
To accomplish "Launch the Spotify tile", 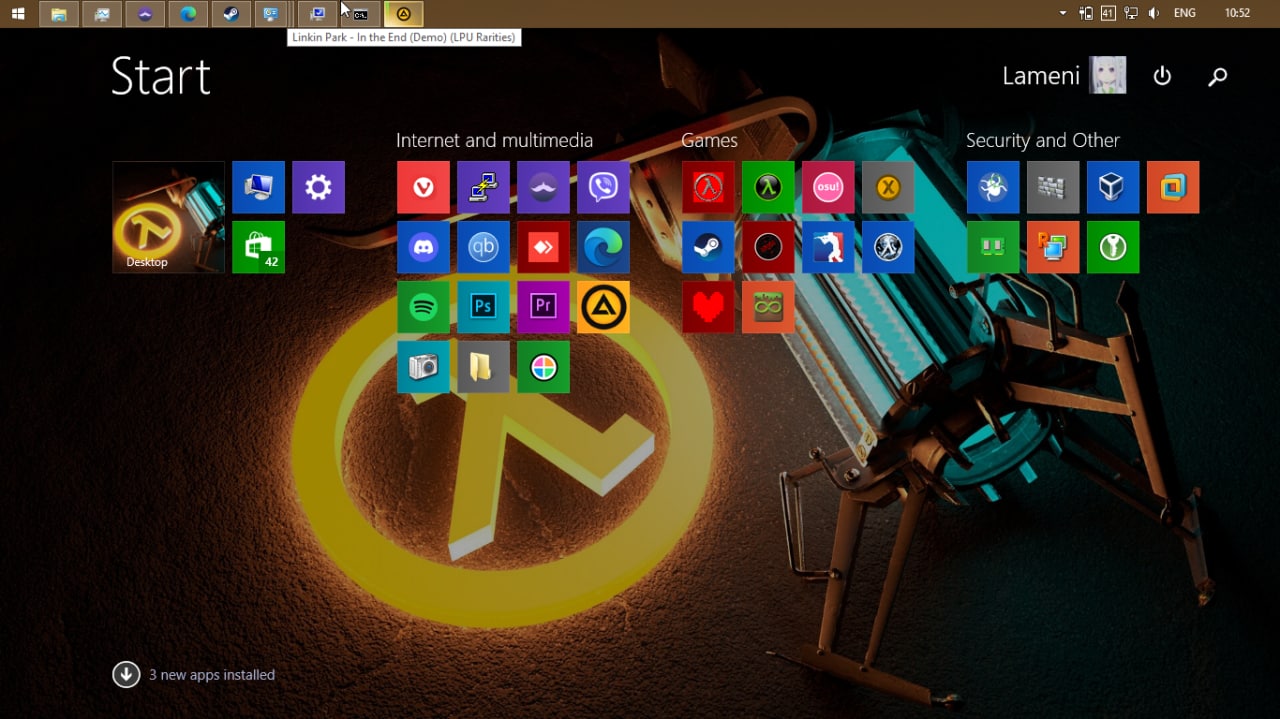I will (423, 307).
